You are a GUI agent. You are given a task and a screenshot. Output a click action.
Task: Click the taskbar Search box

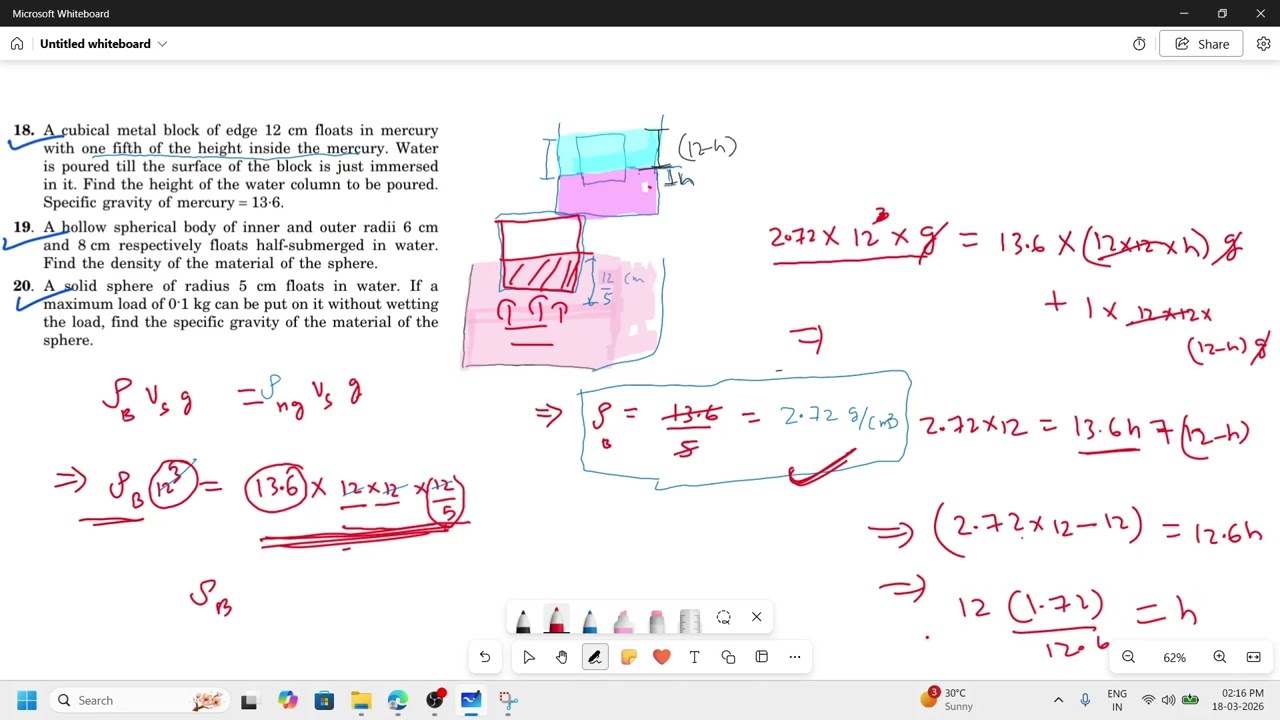point(138,700)
